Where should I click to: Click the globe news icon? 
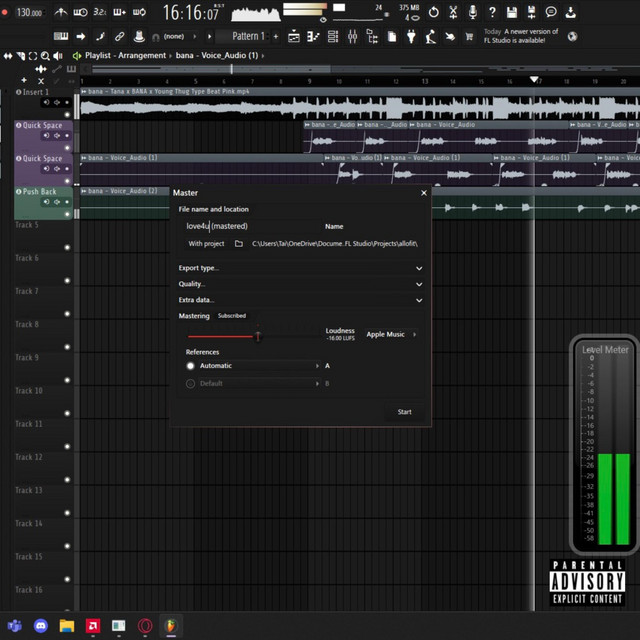tap(572, 36)
